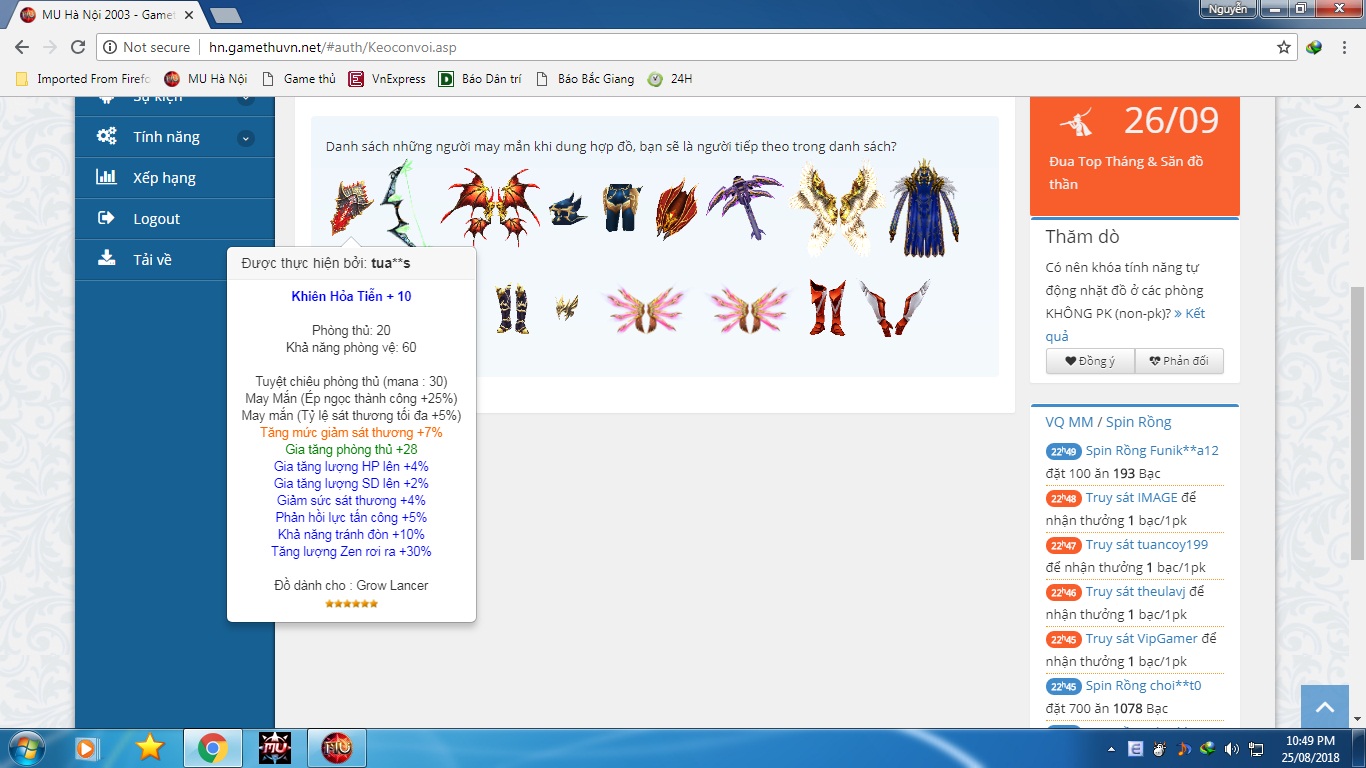Viewport: 1366px width, 768px height.
Task: Click Spin Rồng choi**t0 entry
Action: (x=1143, y=686)
